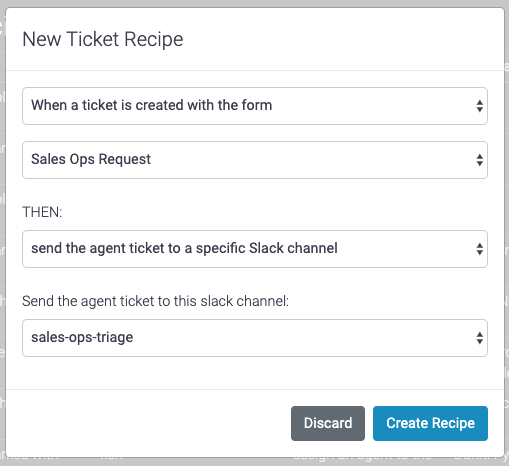This screenshot has width=509, height=466.
Task: Click the empty footer area left of Discard
Action: [147, 423]
